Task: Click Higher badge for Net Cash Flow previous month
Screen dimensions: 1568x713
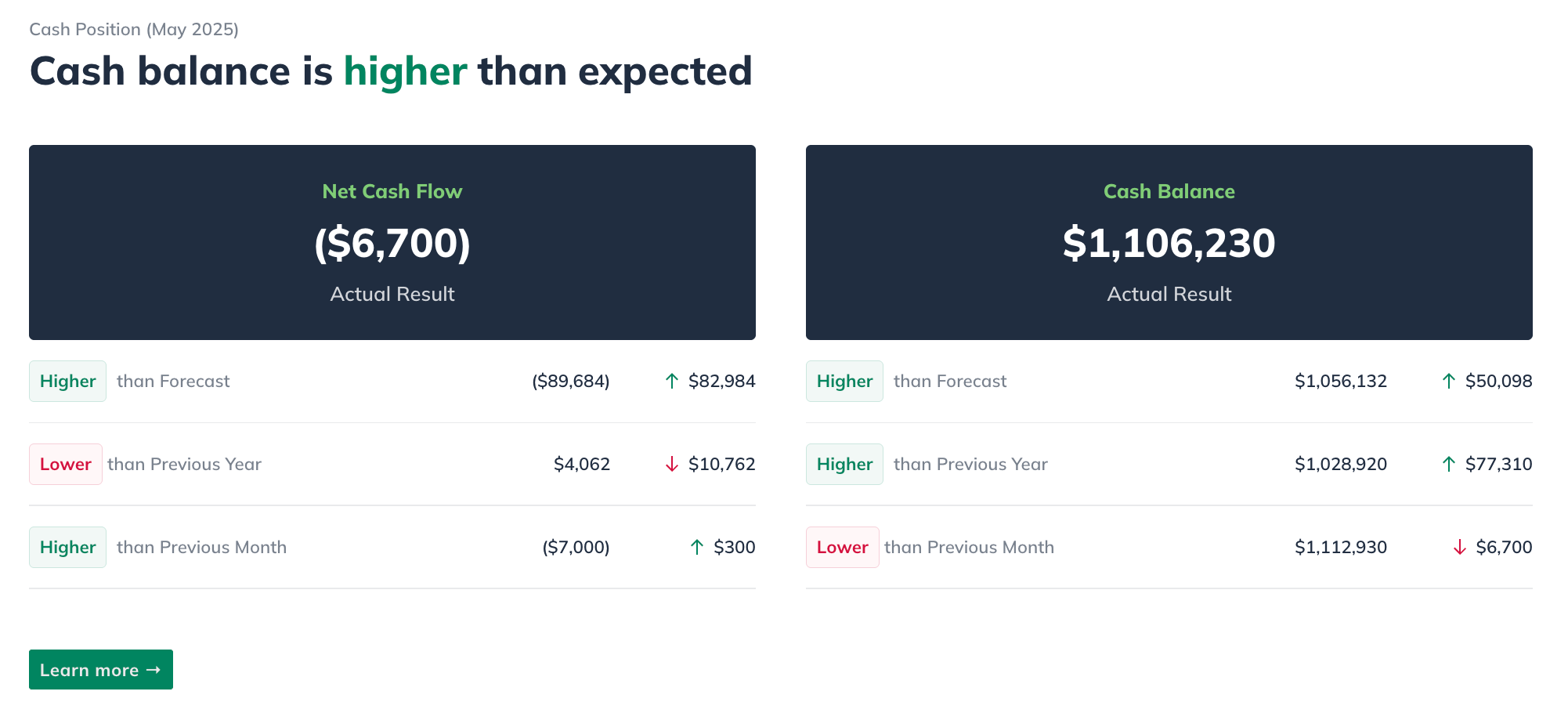Action: [x=67, y=548]
